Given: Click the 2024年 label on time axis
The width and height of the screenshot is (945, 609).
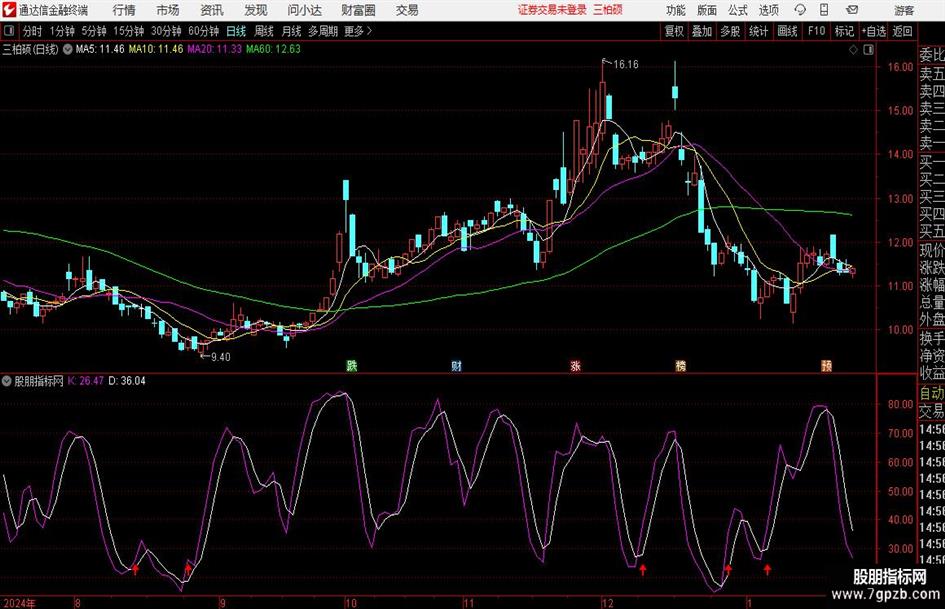Looking at the screenshot, I should point(20,603).
